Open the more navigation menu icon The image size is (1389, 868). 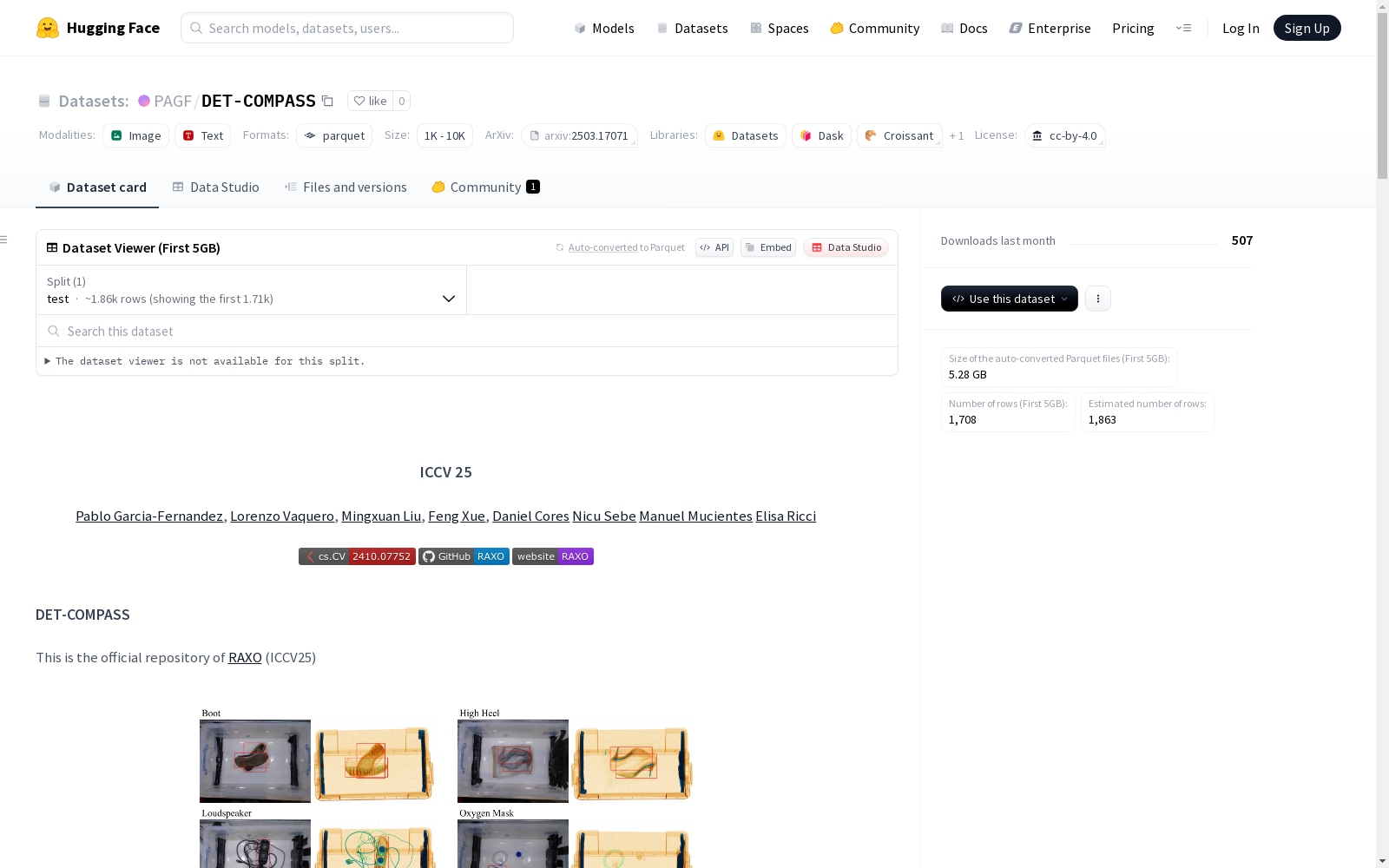(x=1183, y=28)
